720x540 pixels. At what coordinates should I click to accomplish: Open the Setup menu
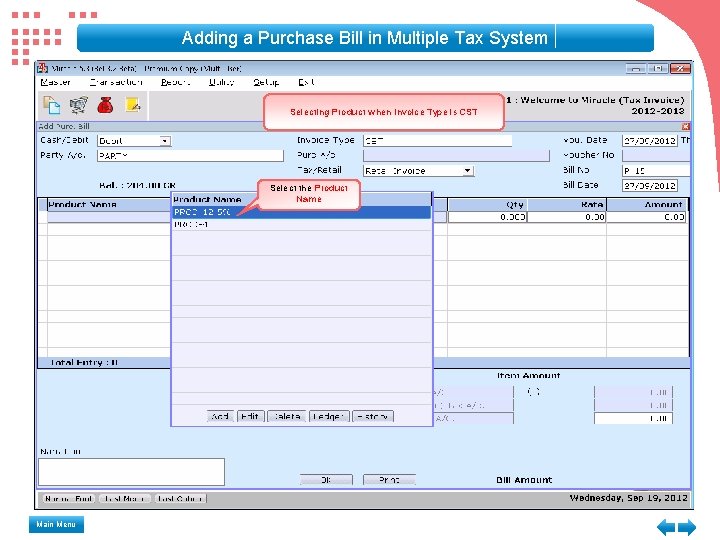[266, 82]
